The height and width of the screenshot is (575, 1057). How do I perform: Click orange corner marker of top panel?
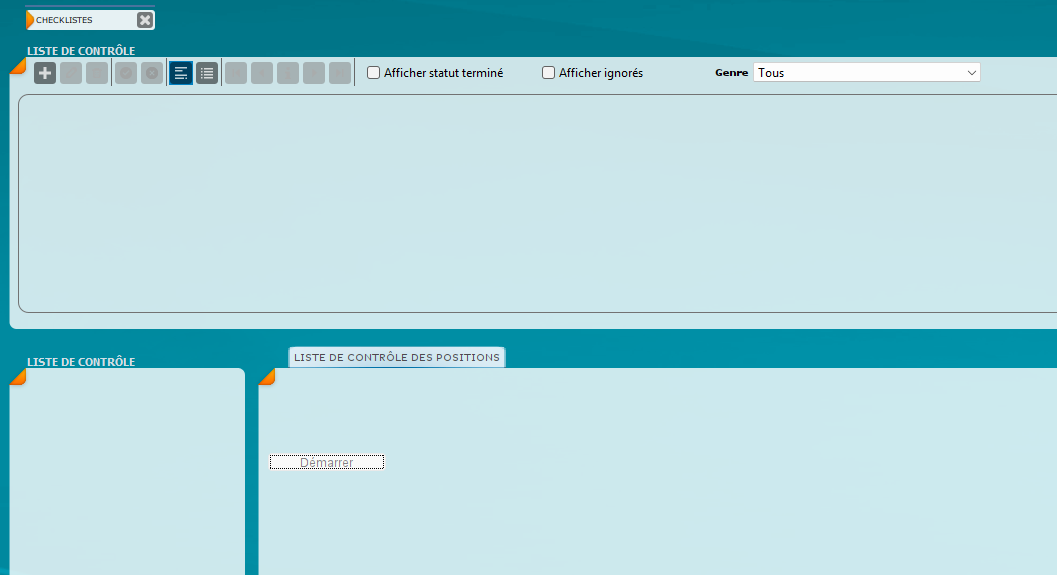(x=18, y=66)
